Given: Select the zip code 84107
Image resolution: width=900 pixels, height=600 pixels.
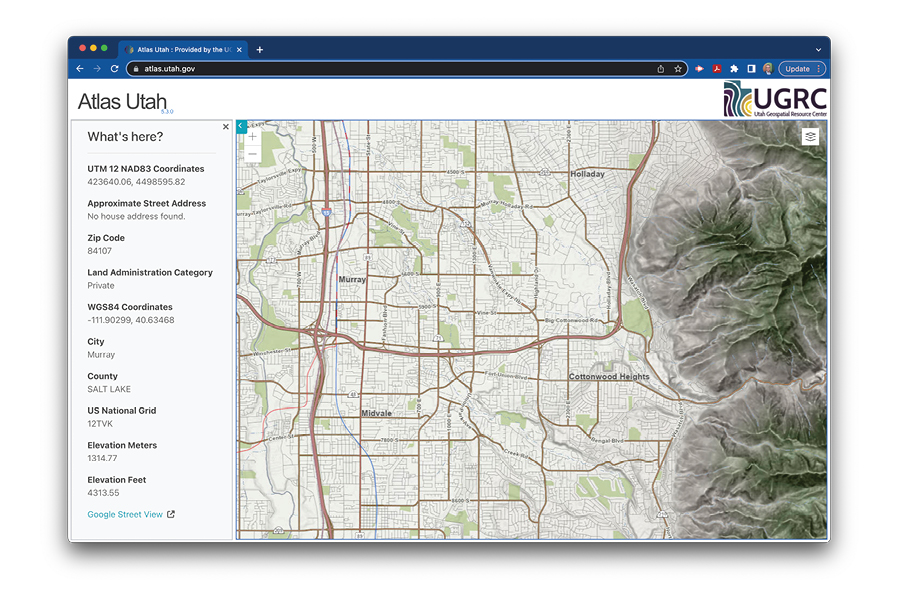Looking at the screenshot, I should coord(99,251).
